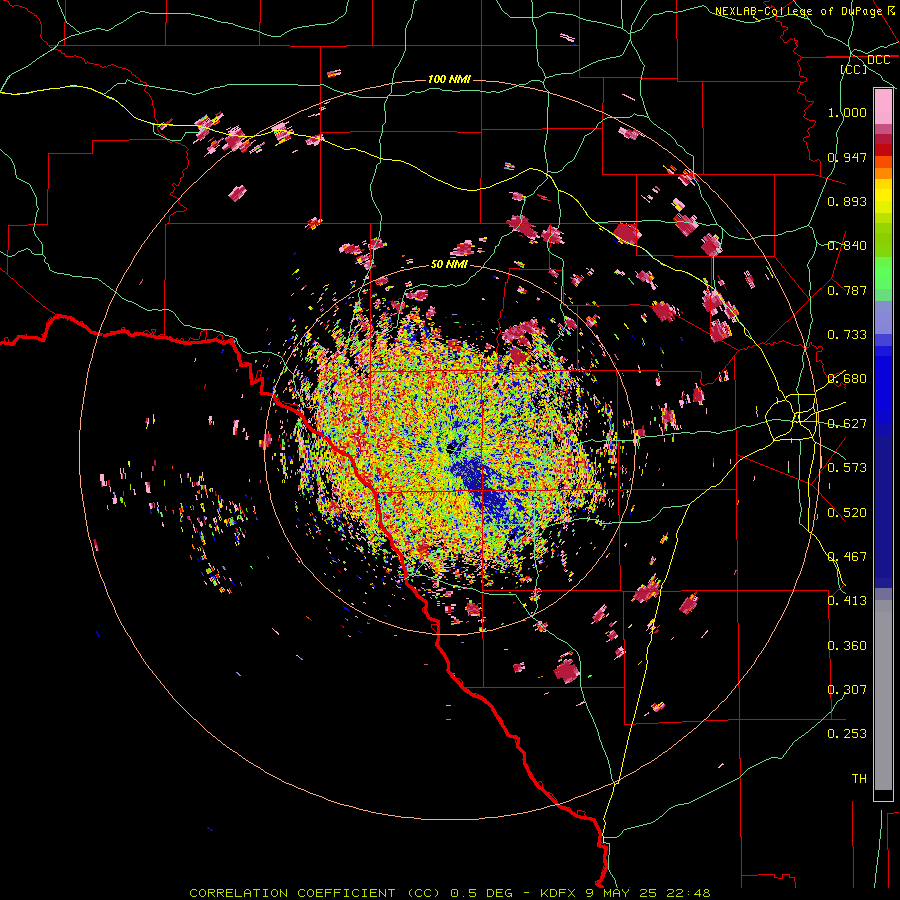Click the 0.5 DEG elevation text in the caption
This screenshot has height=900, width=900.
click(482, 893)
